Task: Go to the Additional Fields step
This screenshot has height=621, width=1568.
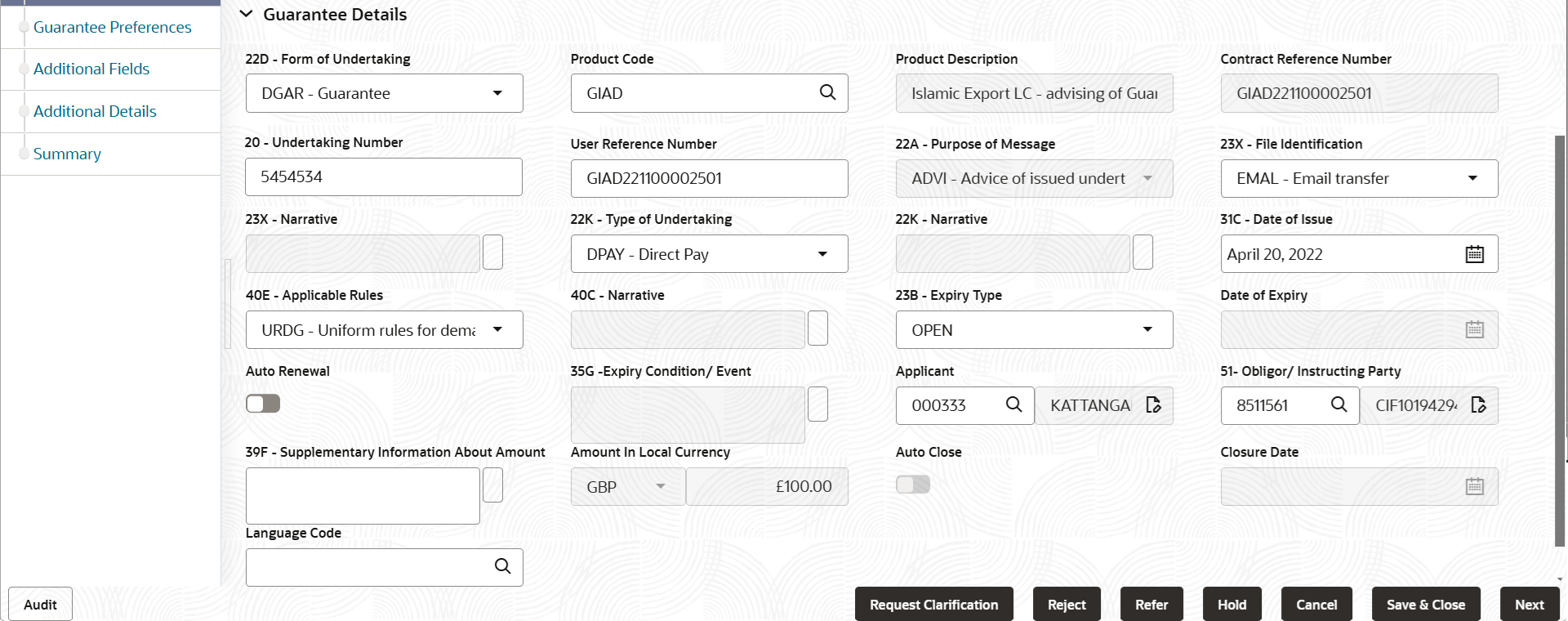Action: (x=91, y=69)
